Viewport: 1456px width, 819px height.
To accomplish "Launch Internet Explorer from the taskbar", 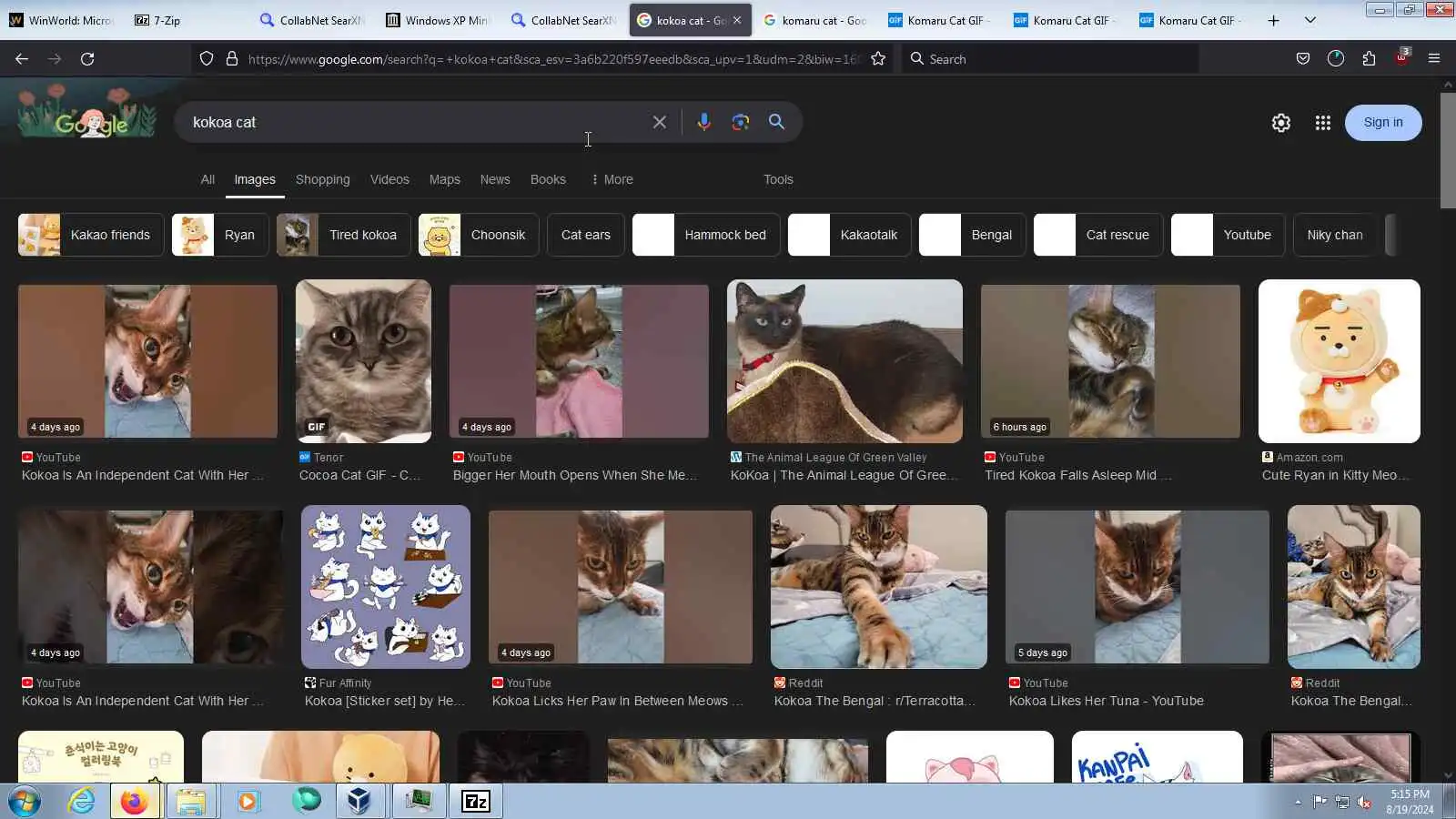I will (x=81, y=802).
